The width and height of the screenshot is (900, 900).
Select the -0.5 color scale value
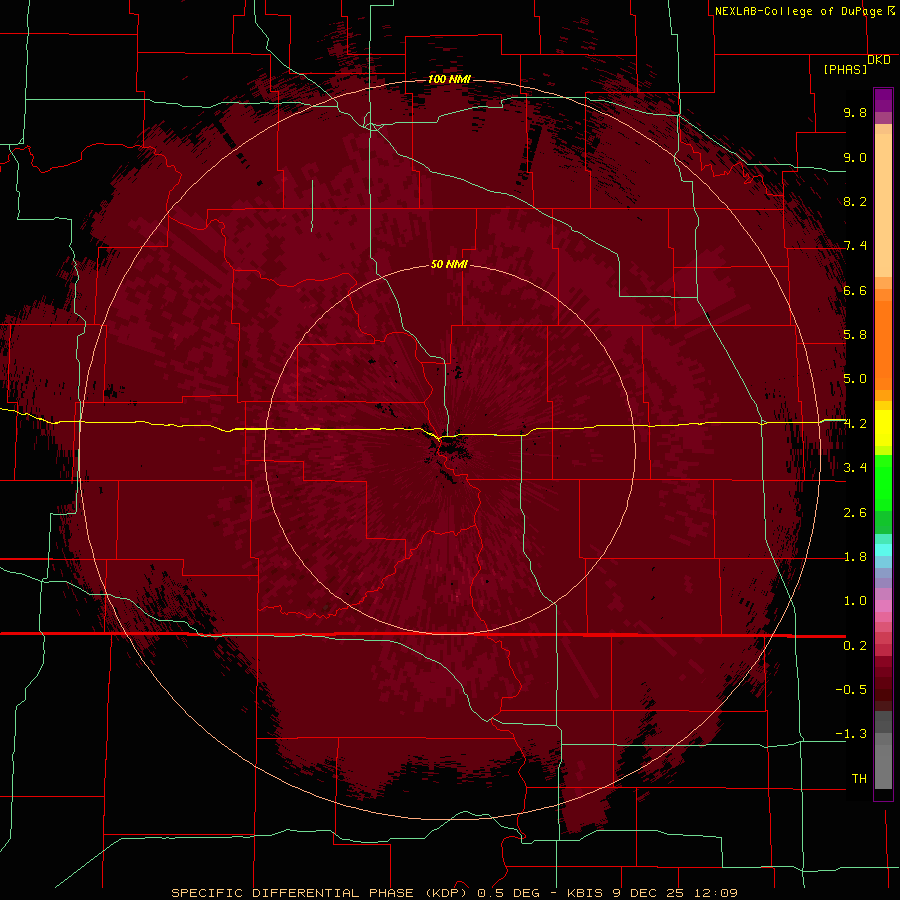pos(851,690)
